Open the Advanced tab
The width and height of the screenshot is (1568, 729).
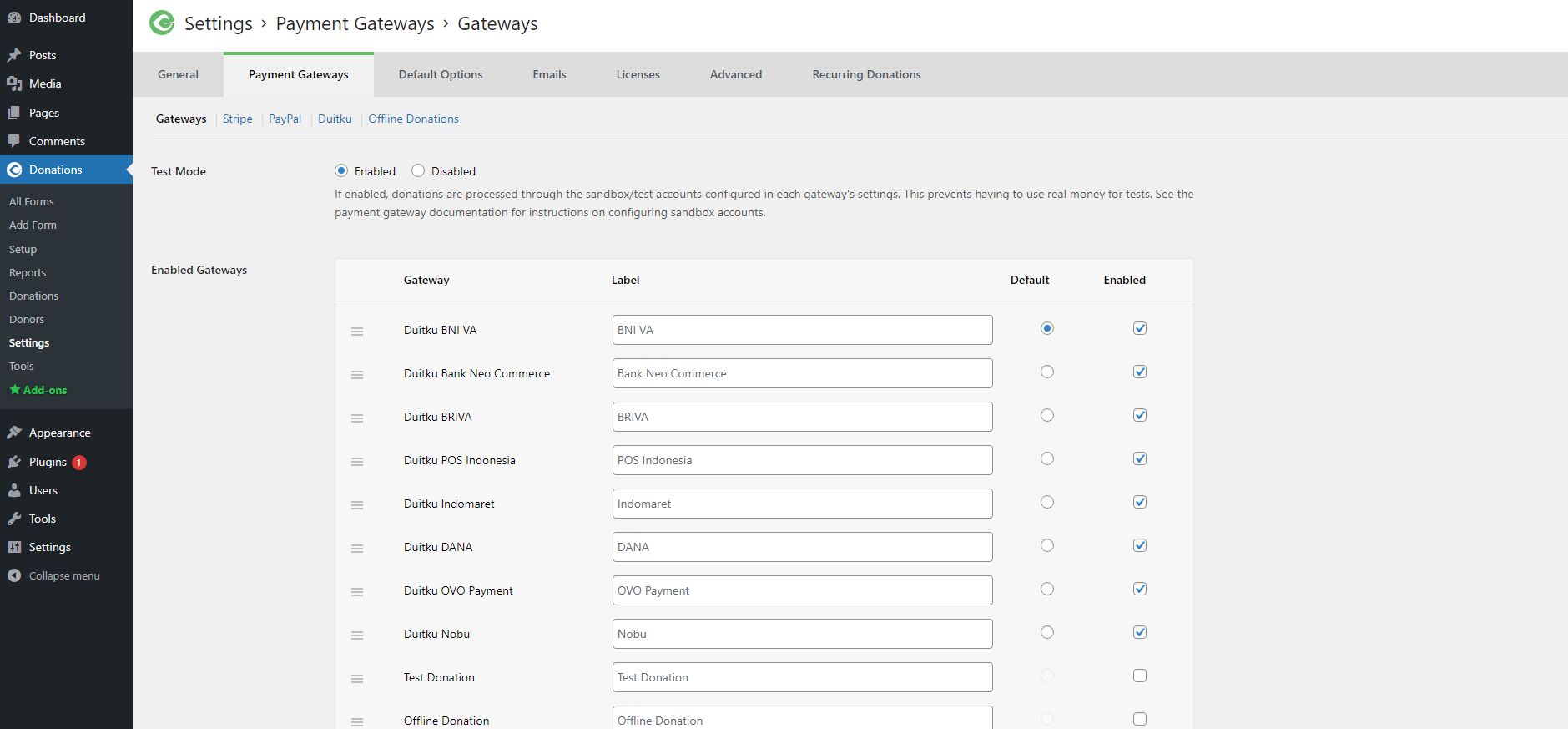tap(736, 74)
